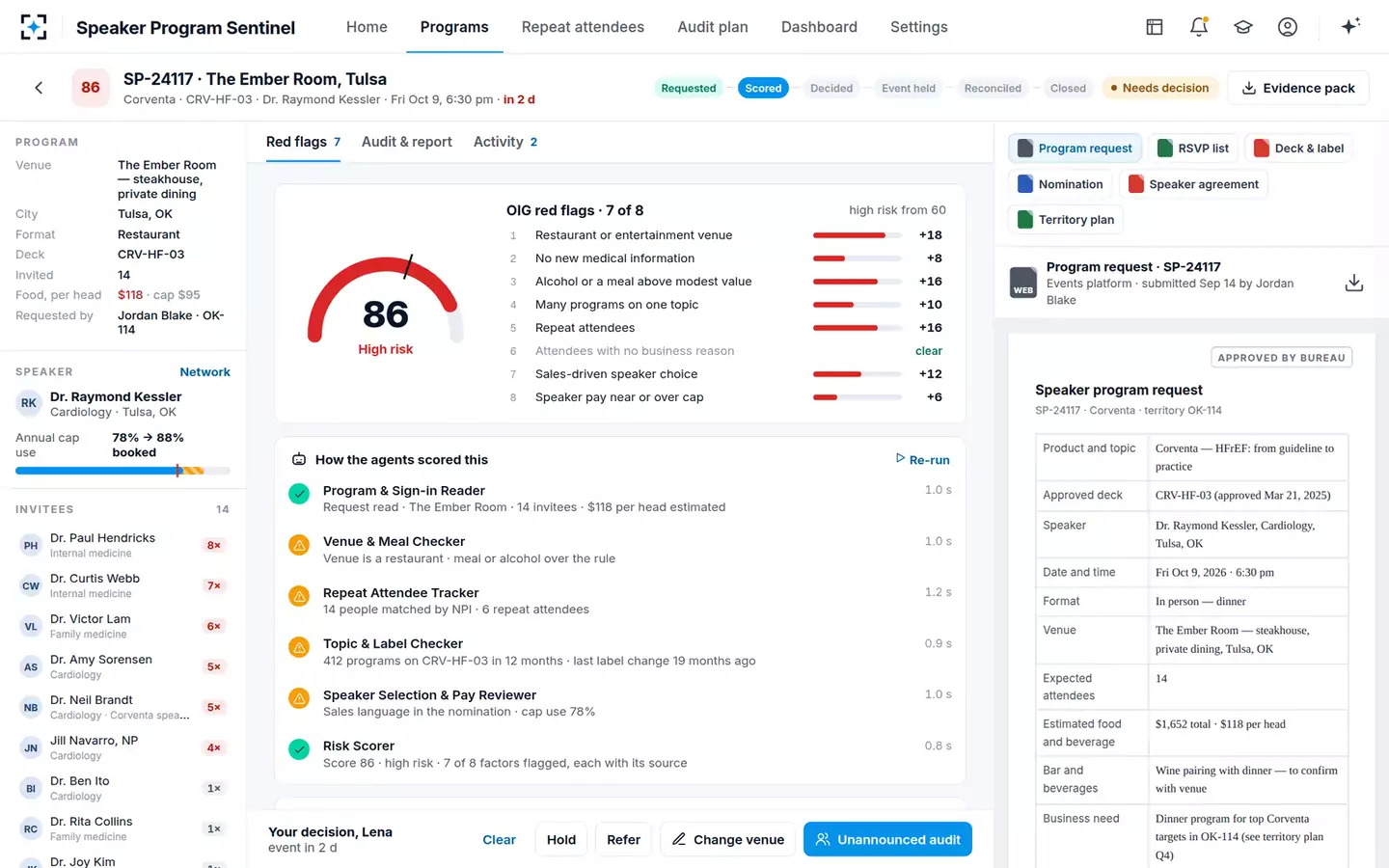Open the layout panel icon in header

pos(1155,27)
